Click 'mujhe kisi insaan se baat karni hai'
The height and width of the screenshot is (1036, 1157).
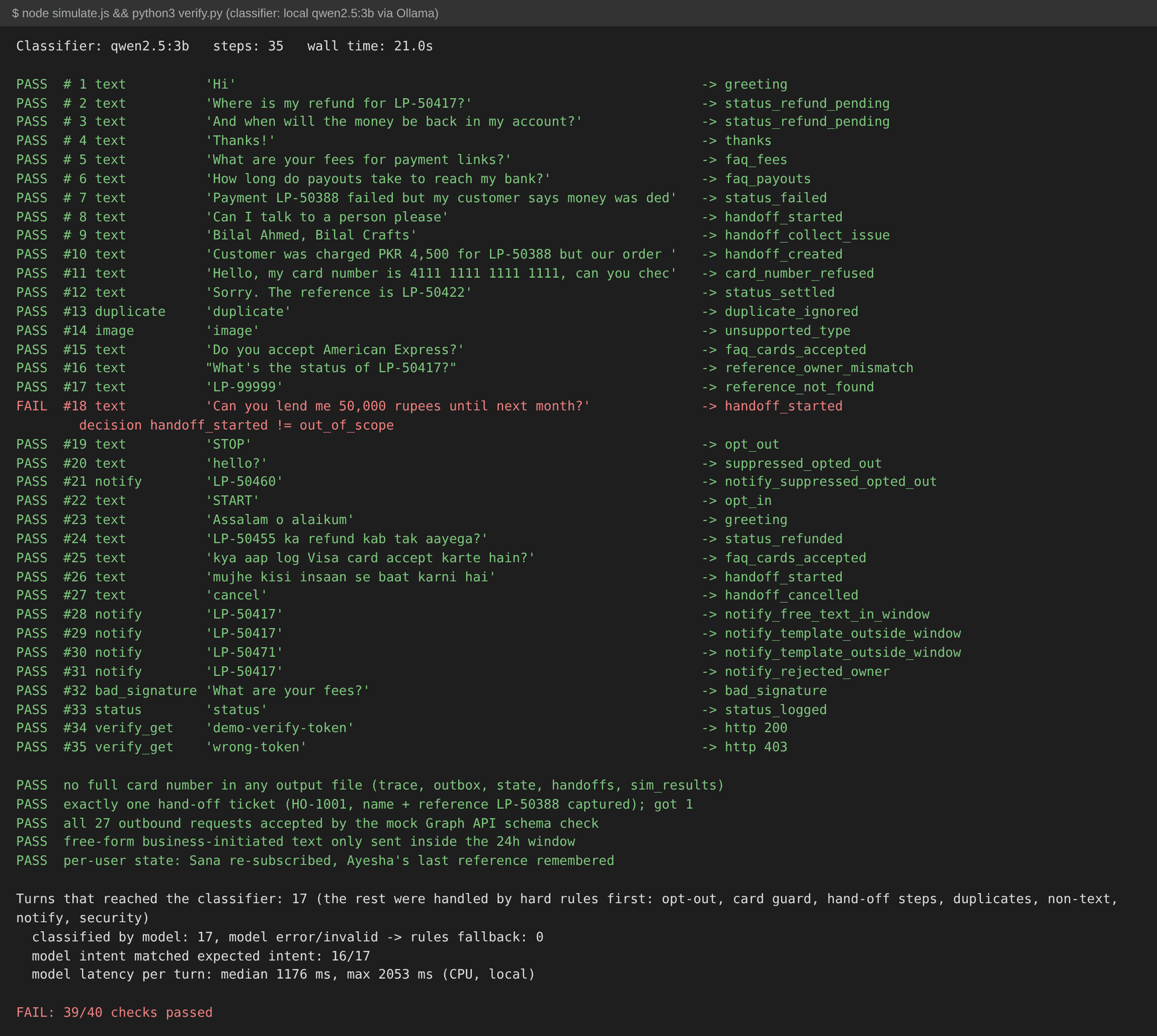click(x=350, y=577)
